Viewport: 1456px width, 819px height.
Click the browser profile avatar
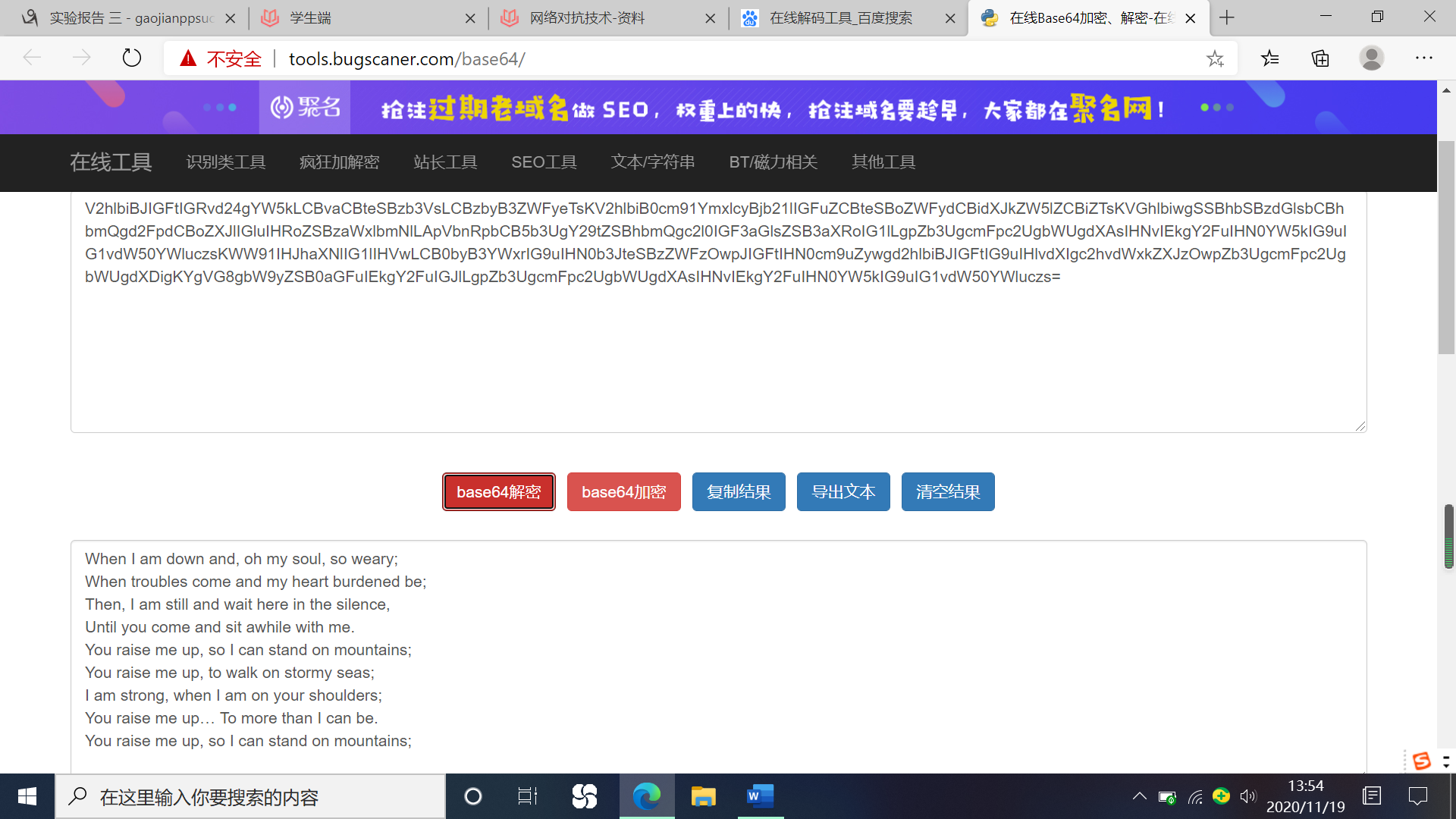pos(1371,58)
